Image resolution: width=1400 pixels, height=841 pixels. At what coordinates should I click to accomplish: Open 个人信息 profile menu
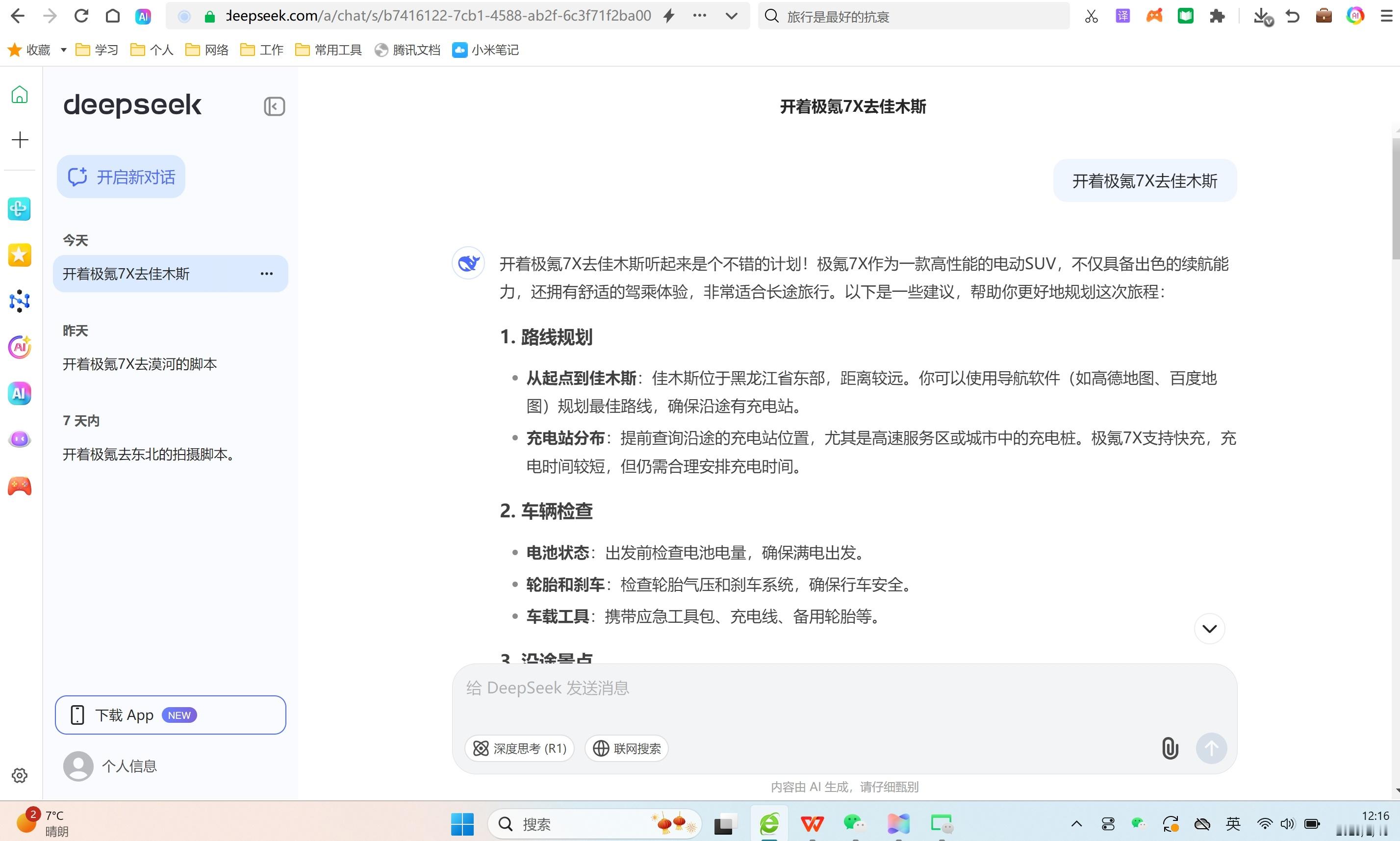[110, 766]
